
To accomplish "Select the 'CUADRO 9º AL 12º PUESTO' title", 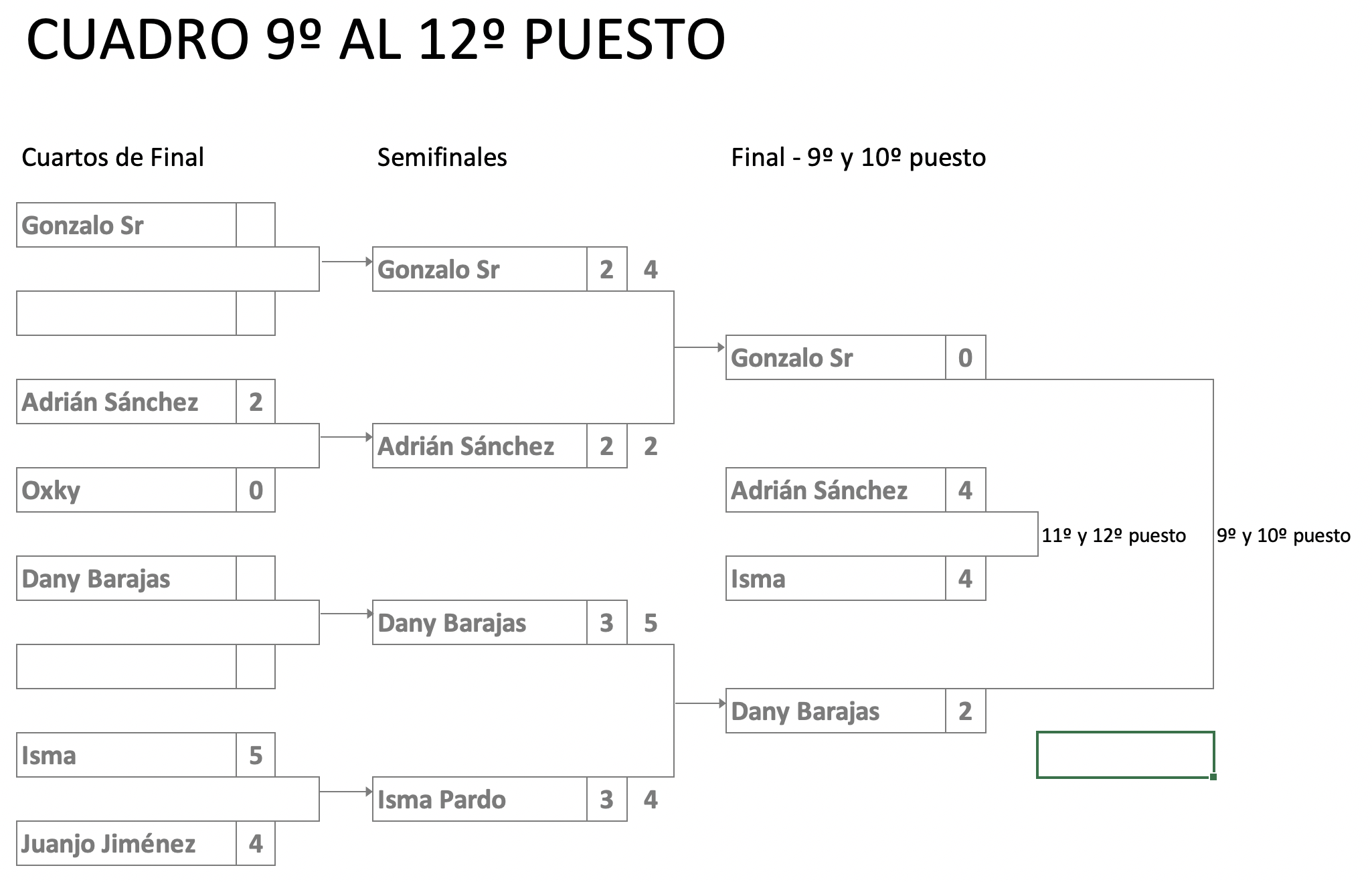I will (375, 39).
